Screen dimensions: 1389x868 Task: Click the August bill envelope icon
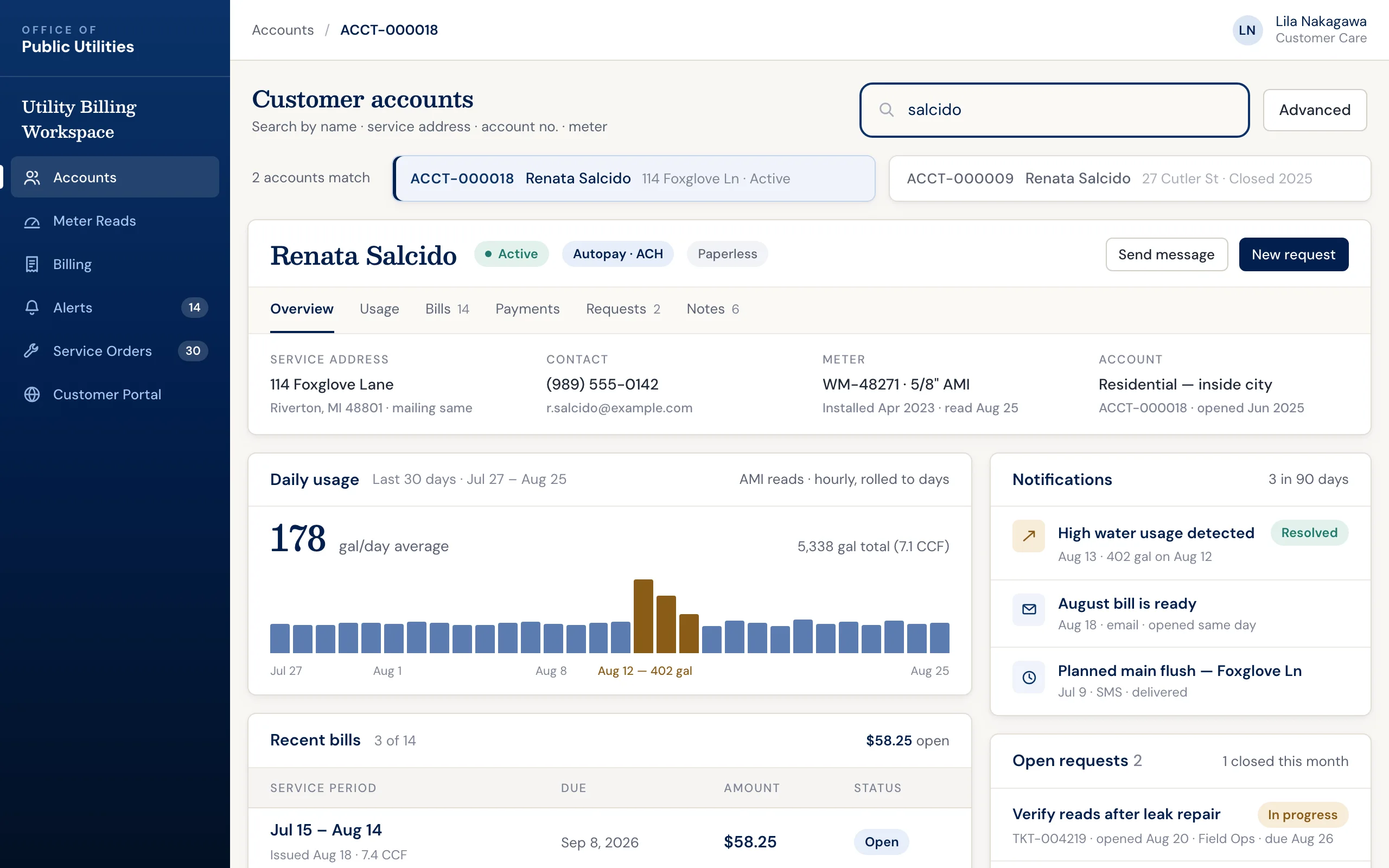(x=1029, y=609)
